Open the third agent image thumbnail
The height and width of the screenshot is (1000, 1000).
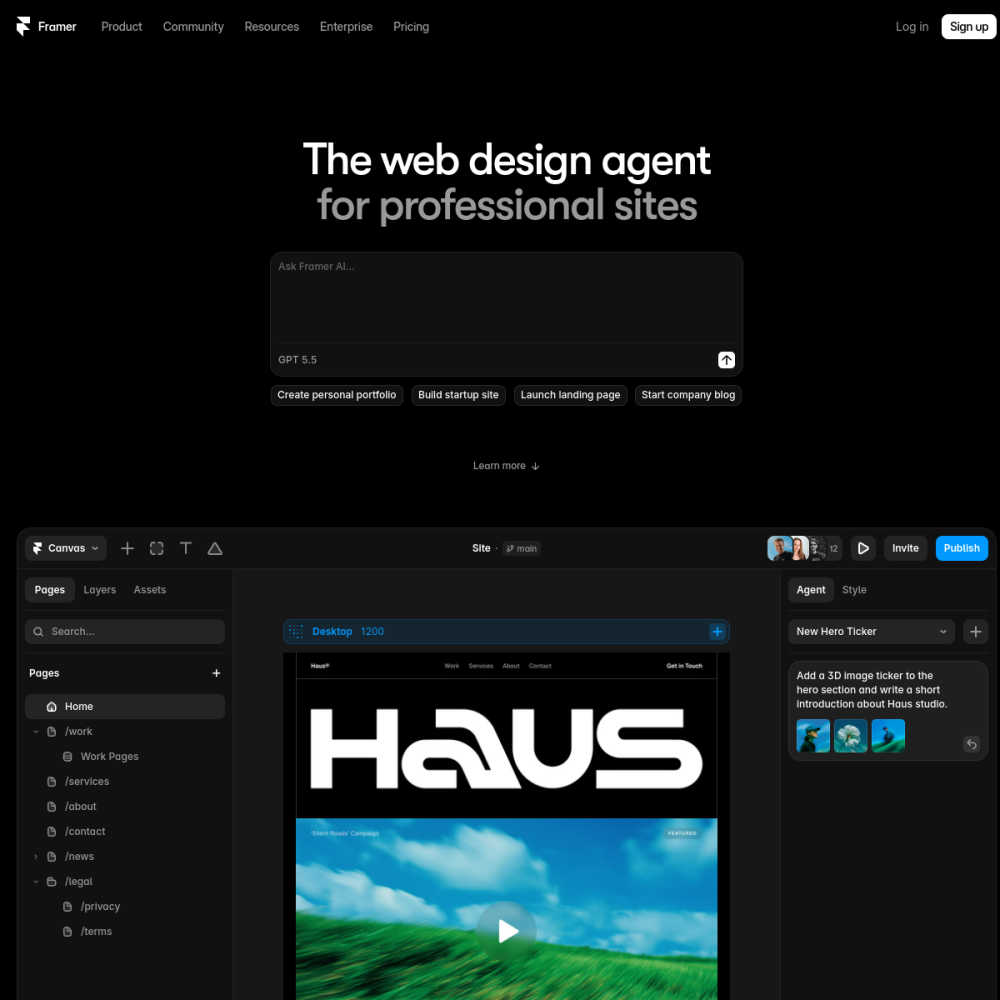(888, 736)
